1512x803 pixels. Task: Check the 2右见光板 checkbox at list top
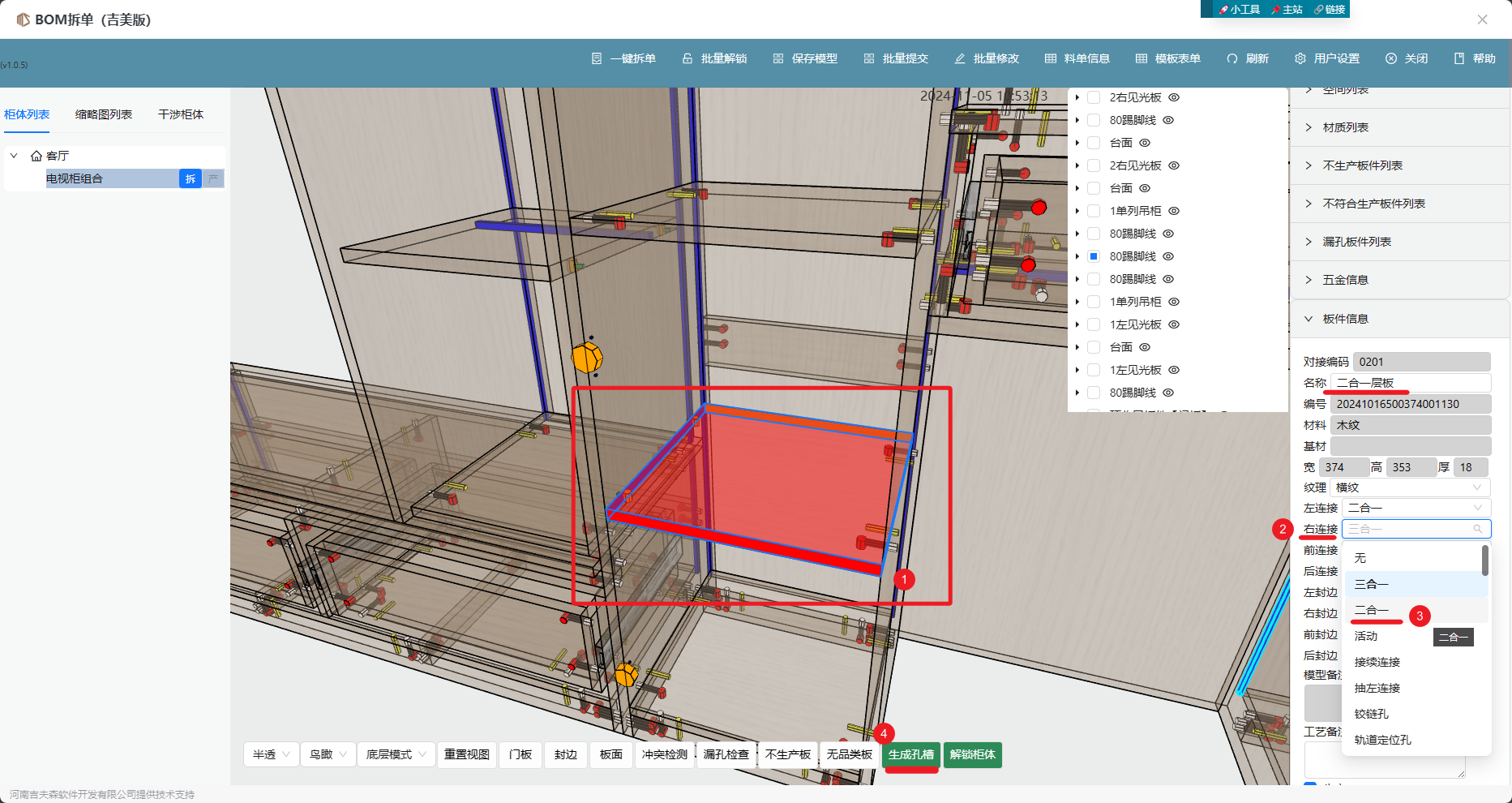(1094, 97)
